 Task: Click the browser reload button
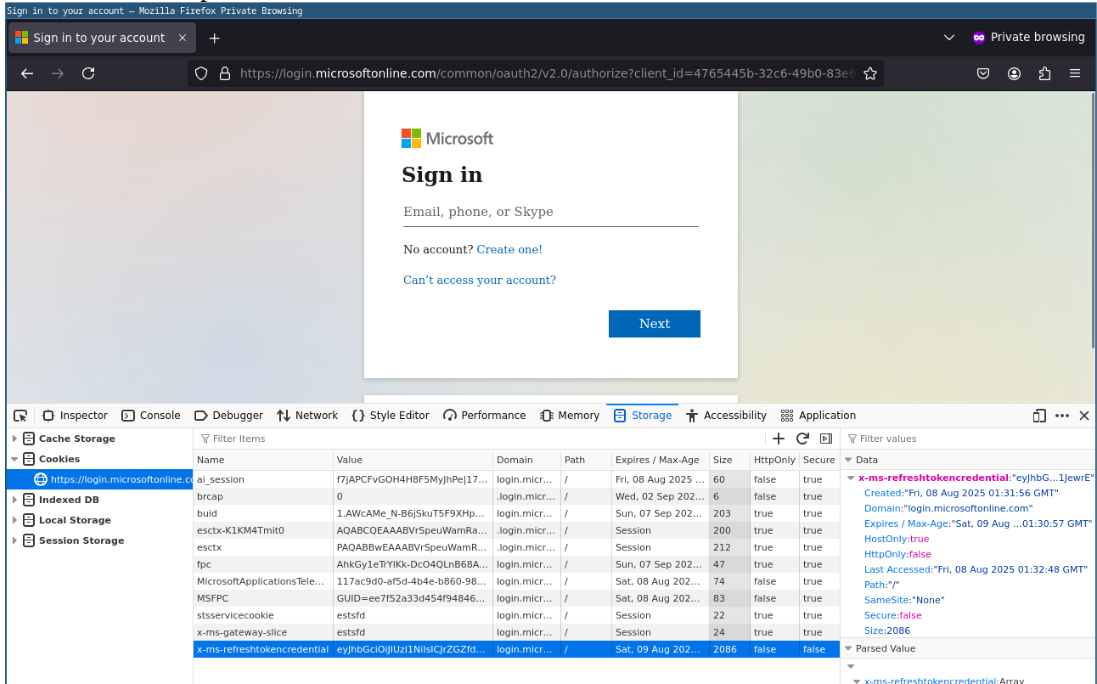88,73
